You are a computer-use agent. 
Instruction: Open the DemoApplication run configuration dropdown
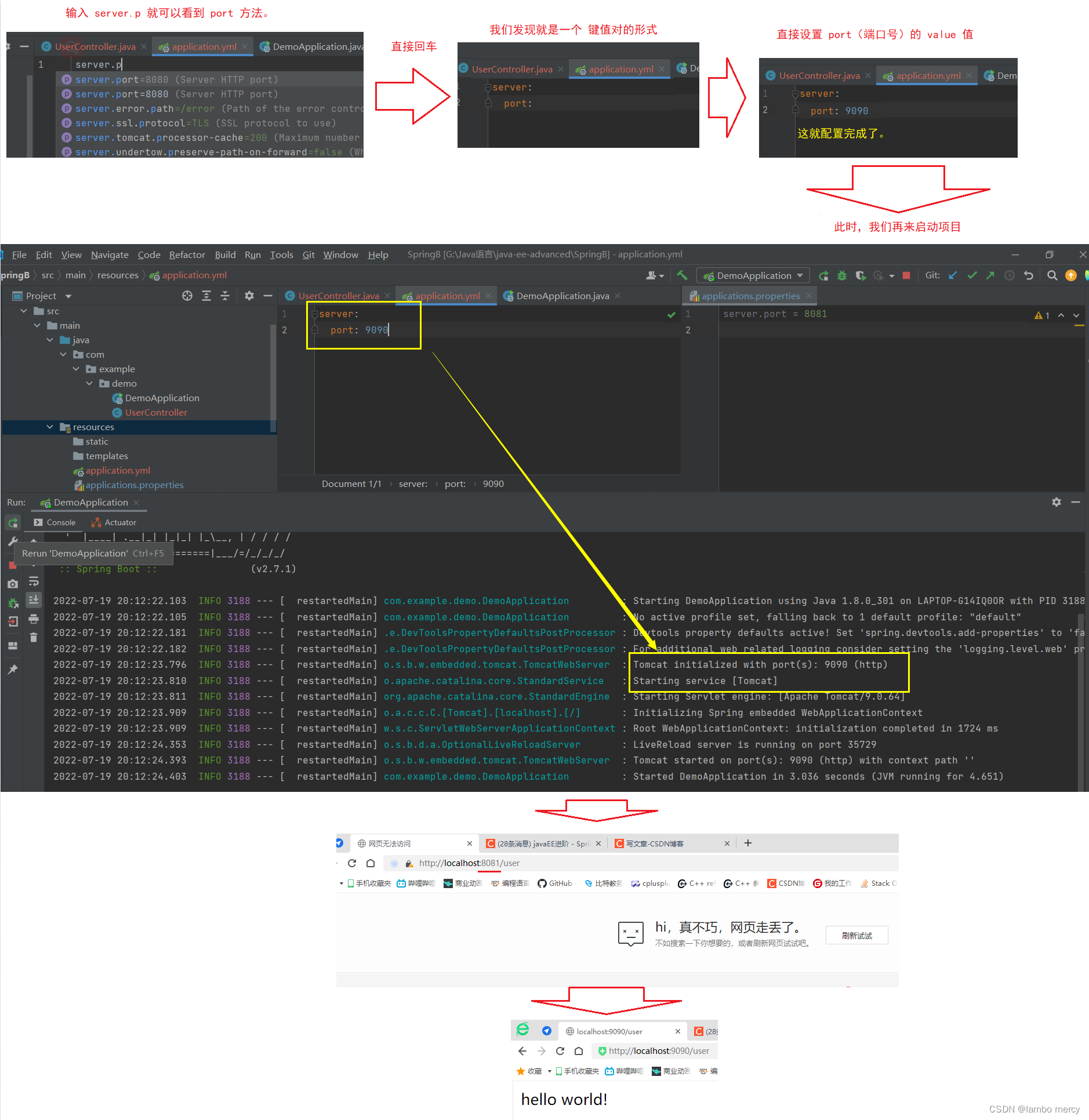click(753, 276)
